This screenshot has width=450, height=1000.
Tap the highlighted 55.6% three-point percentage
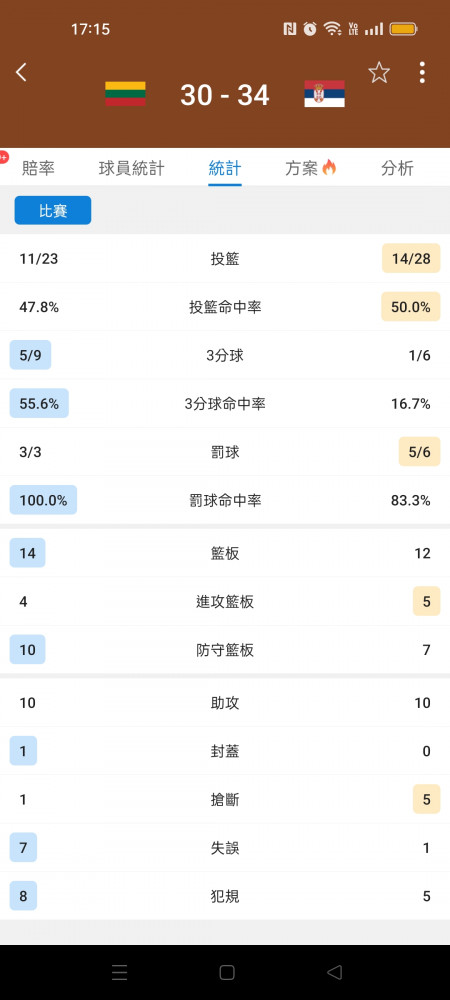(39, 403)
